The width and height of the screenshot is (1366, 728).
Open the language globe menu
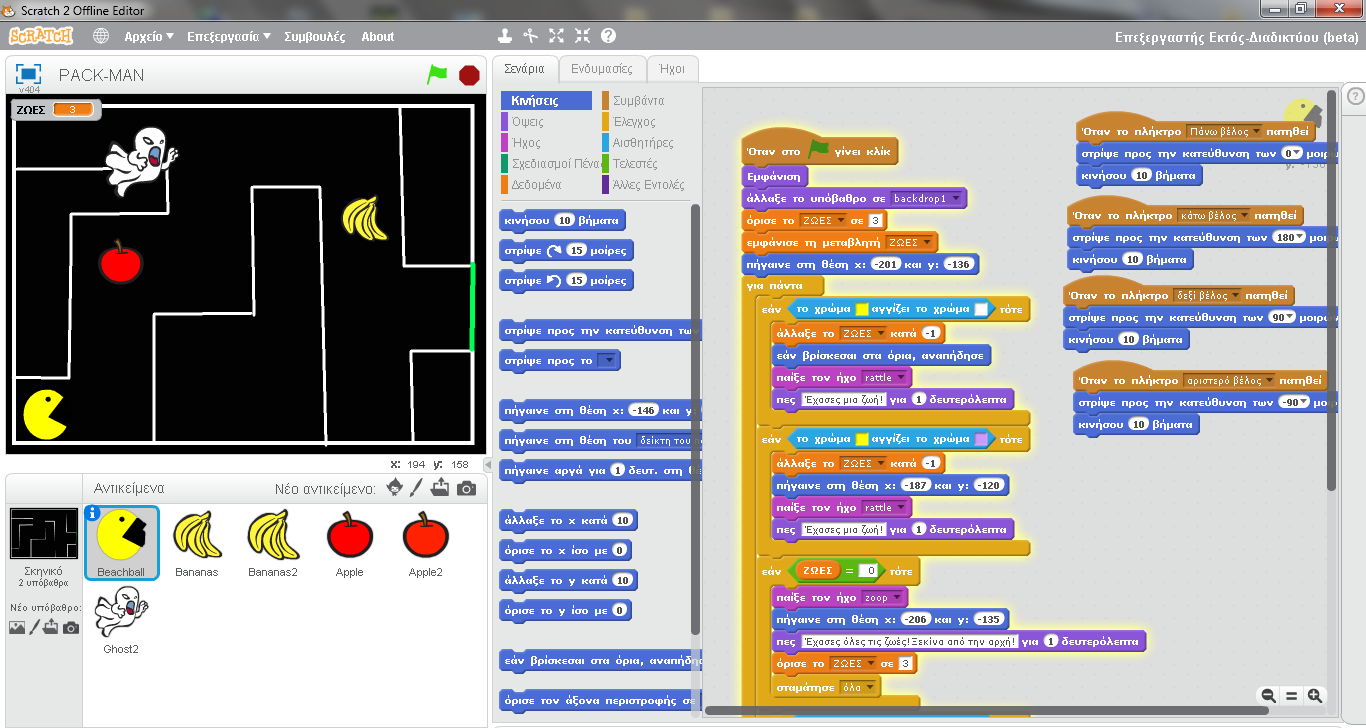point(101,36)
